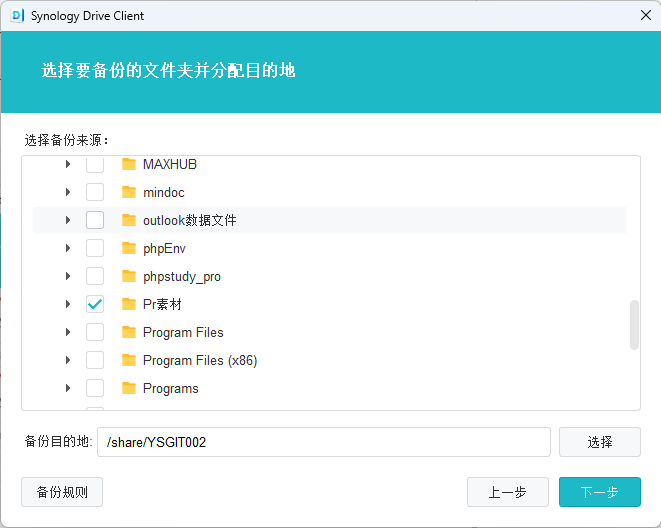The height and width of the screenshot is (528, 661).
Task: Check the outlook数据文件 checkbox
Action: (x=95, y=220)
